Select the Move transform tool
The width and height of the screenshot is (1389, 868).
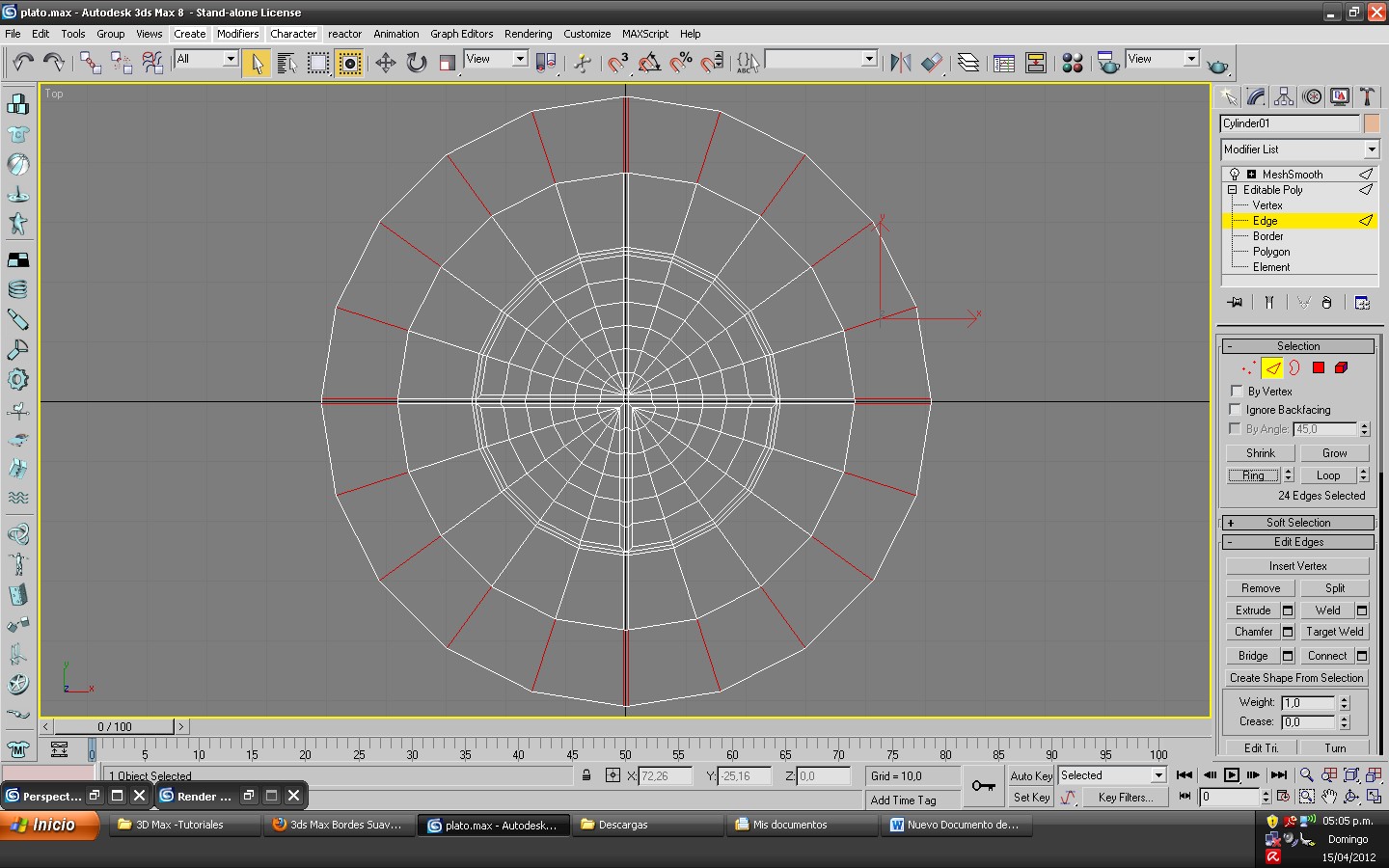[x=385, y=63]
